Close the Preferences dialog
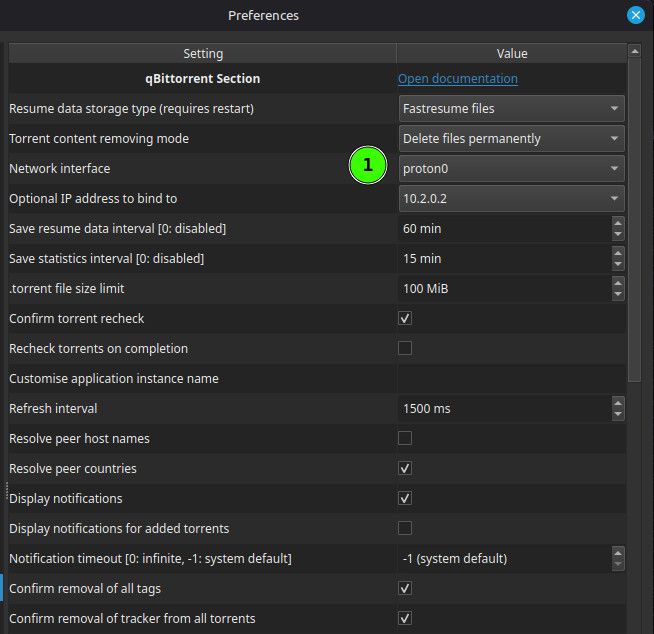This screenshot has height=634, width=654. coord(636,15)
